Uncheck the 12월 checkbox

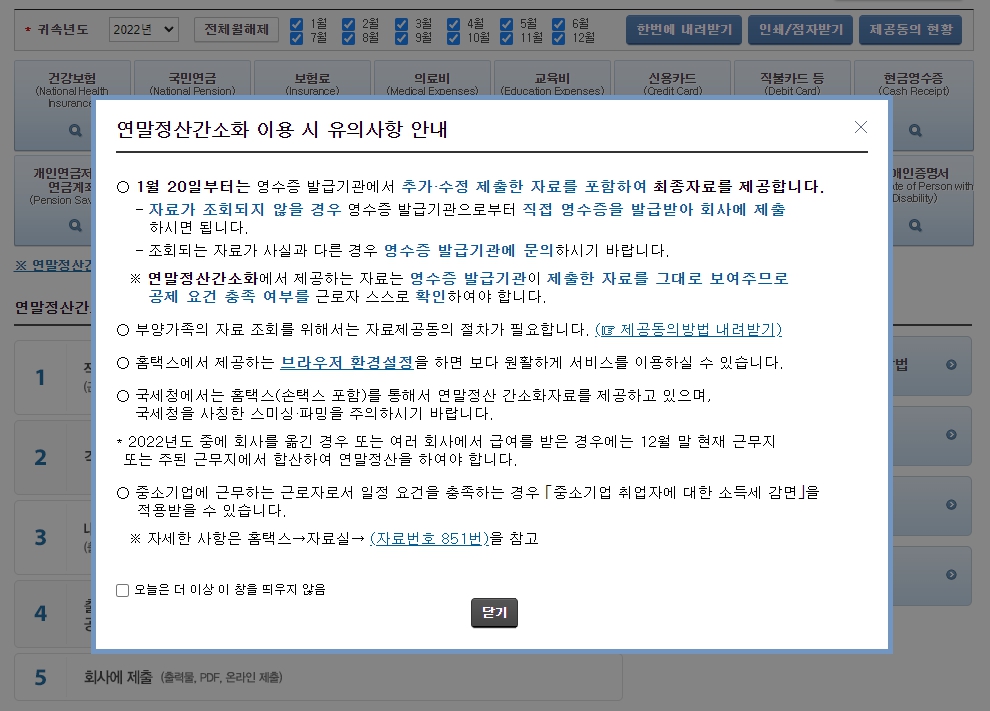559,38
